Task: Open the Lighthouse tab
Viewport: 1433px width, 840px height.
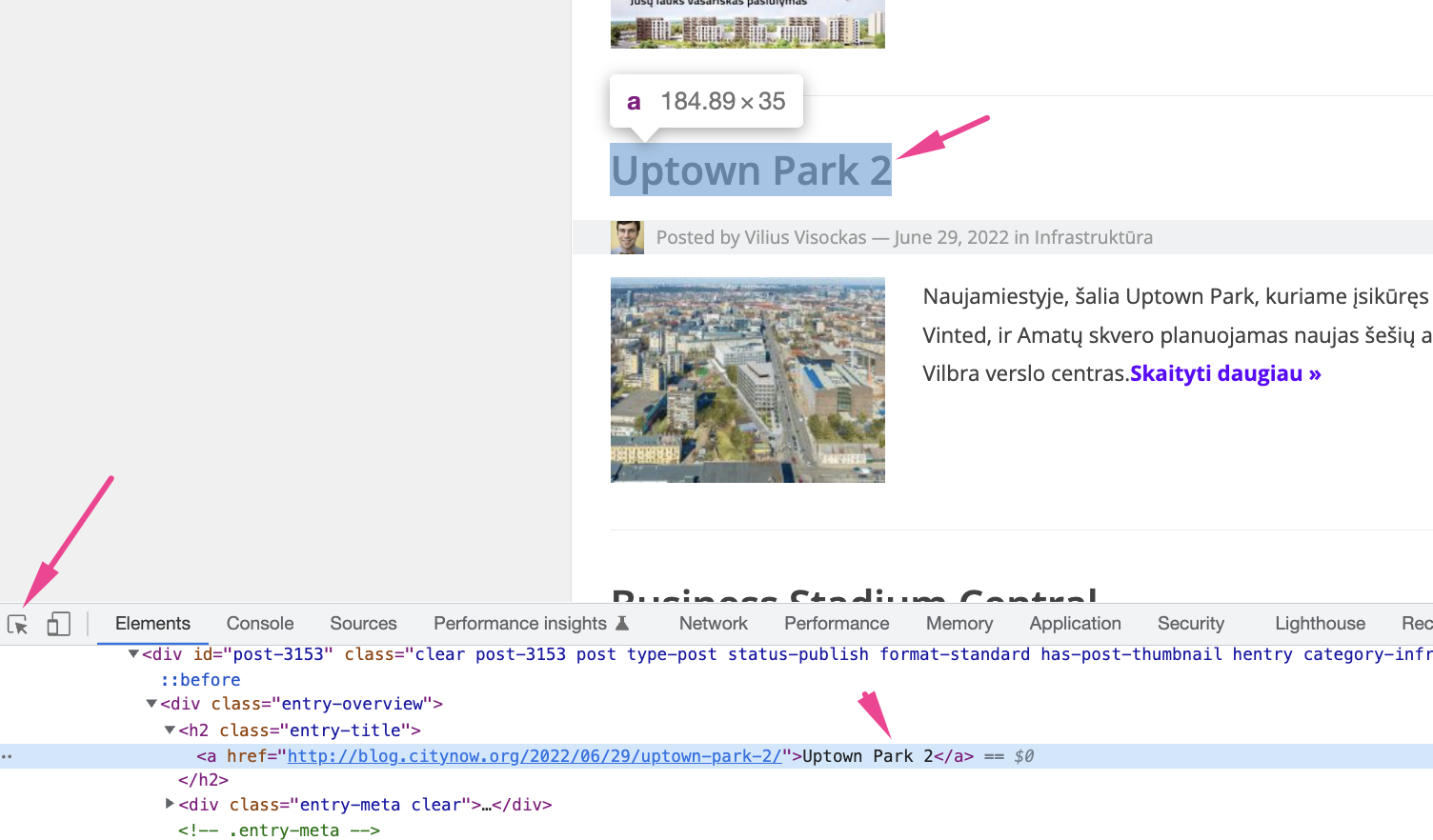Action: coord(1320,624)
